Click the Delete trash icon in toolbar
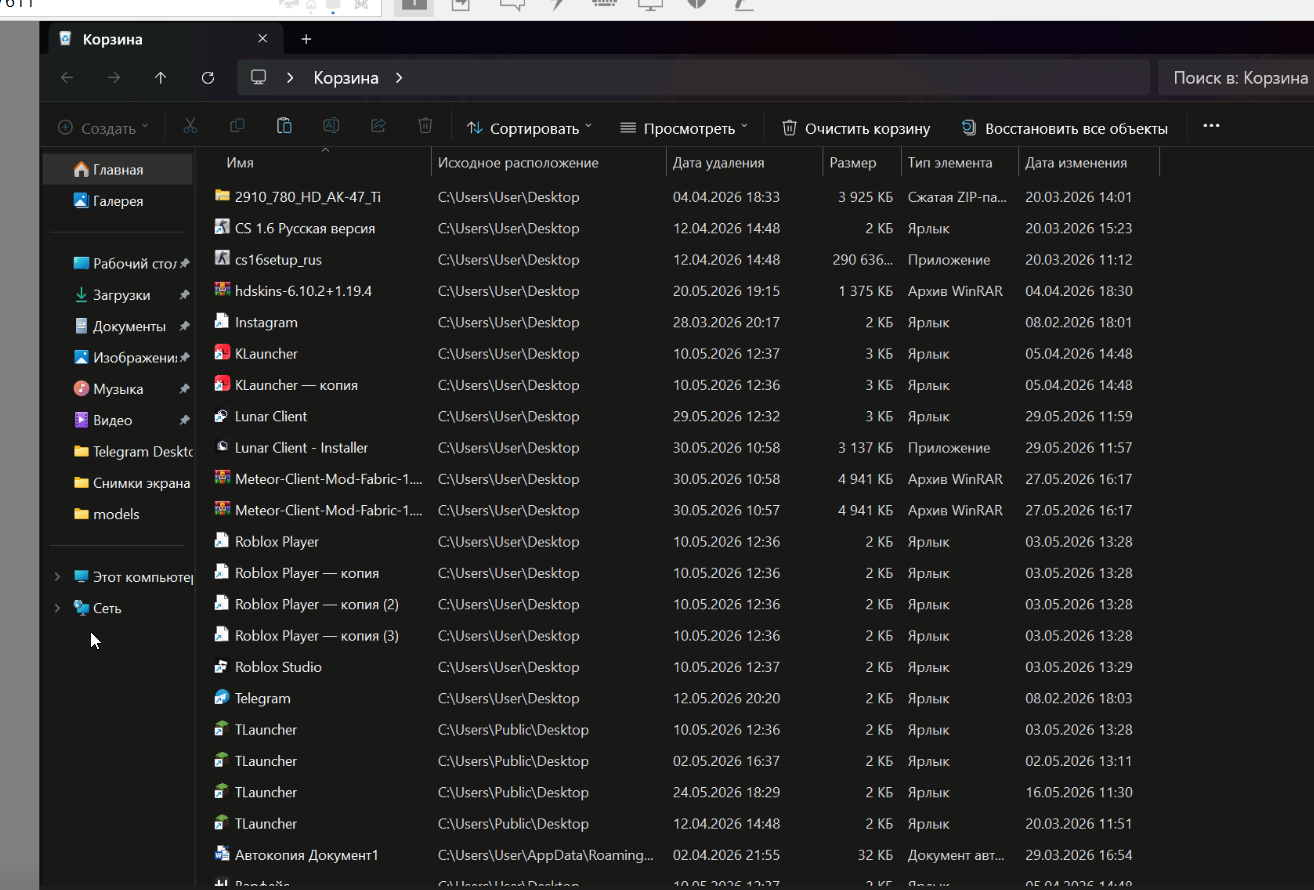Screen dimensions: 1314x890 425,127
